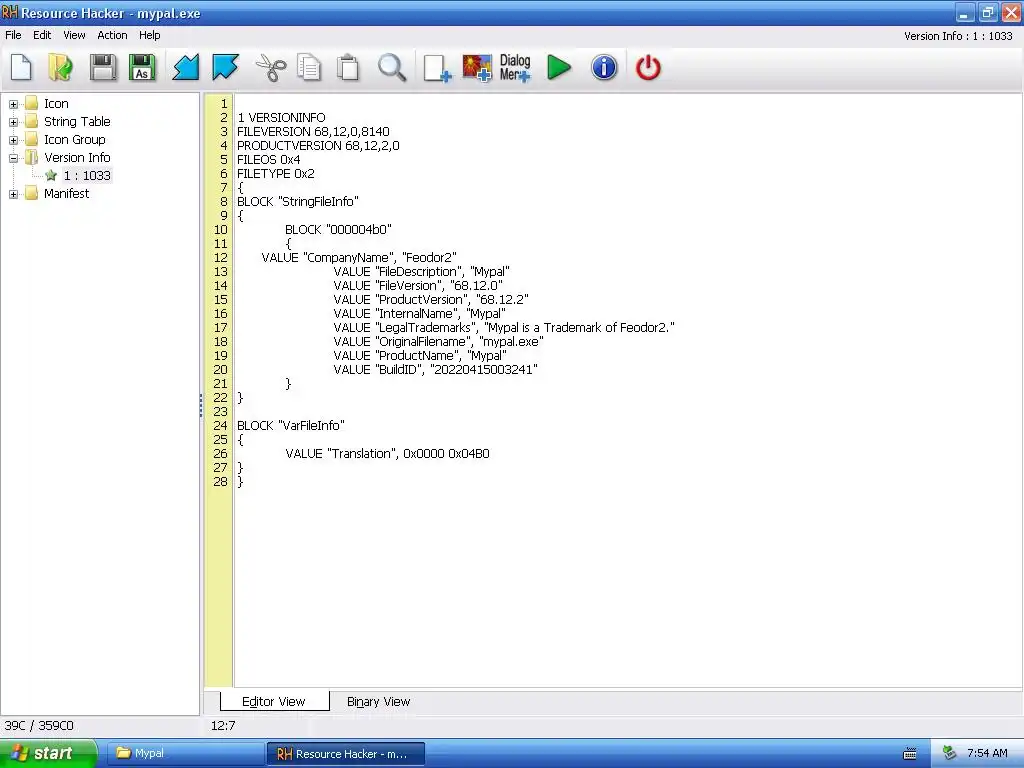Select the Icon Group tree item

74,140
